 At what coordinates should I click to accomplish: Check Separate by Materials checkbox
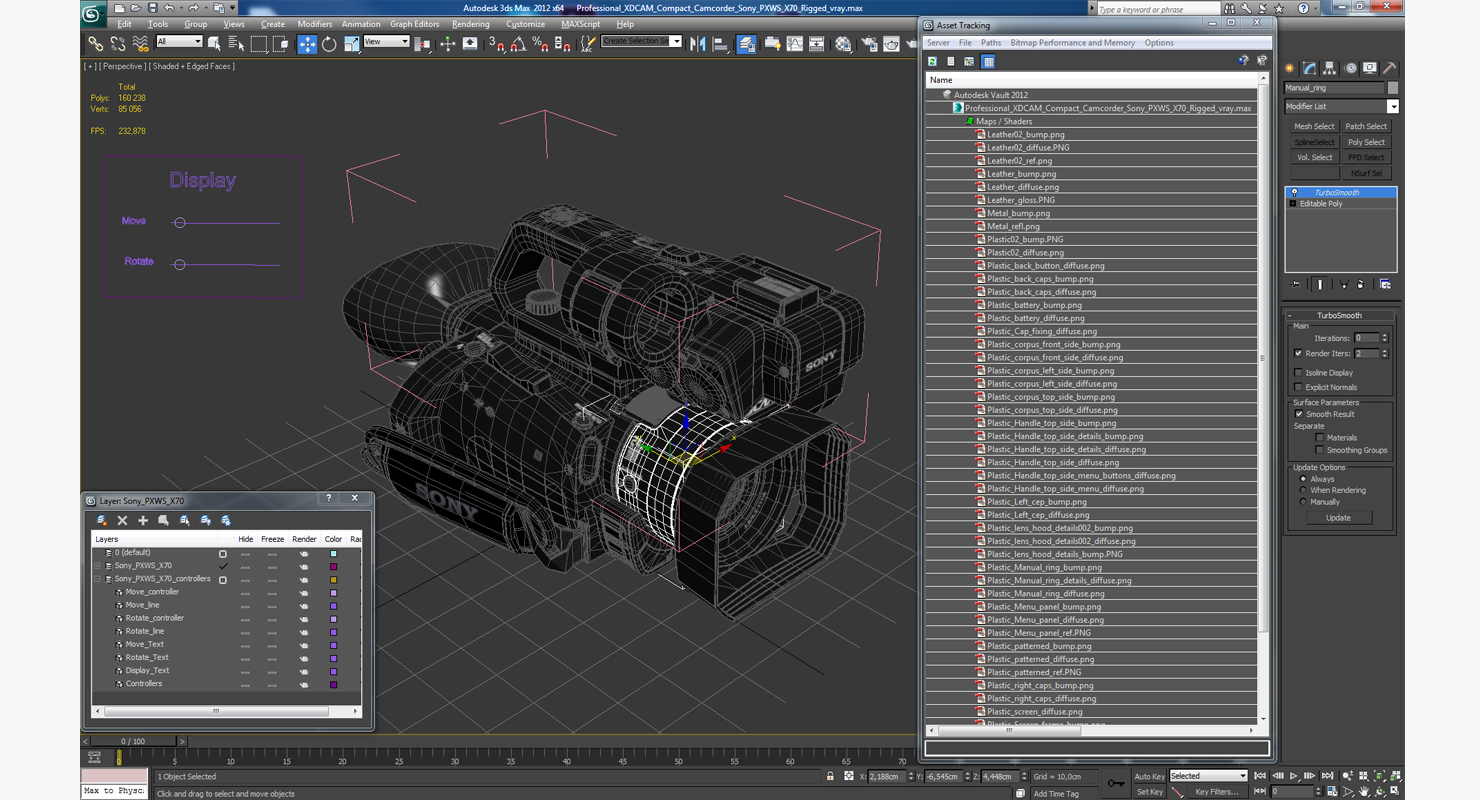click(1320, 437)
